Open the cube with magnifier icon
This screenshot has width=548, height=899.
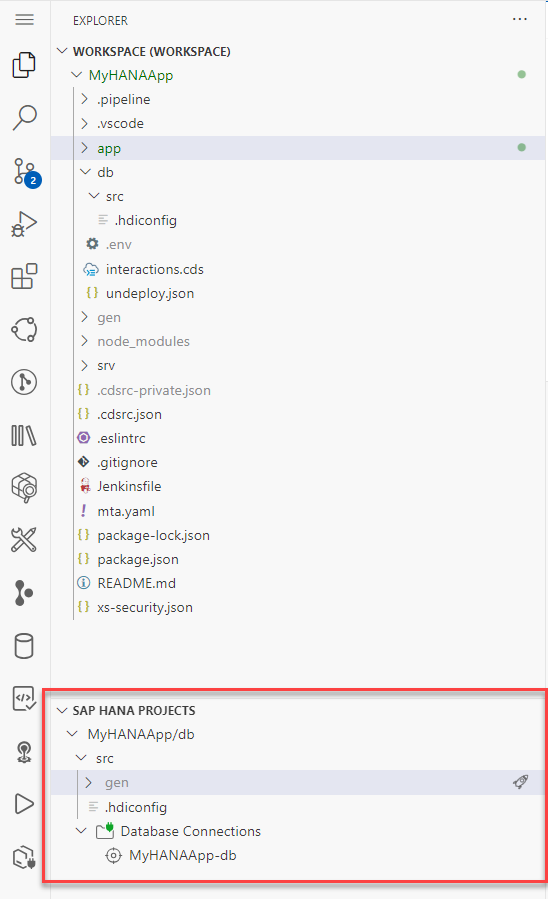24,488
